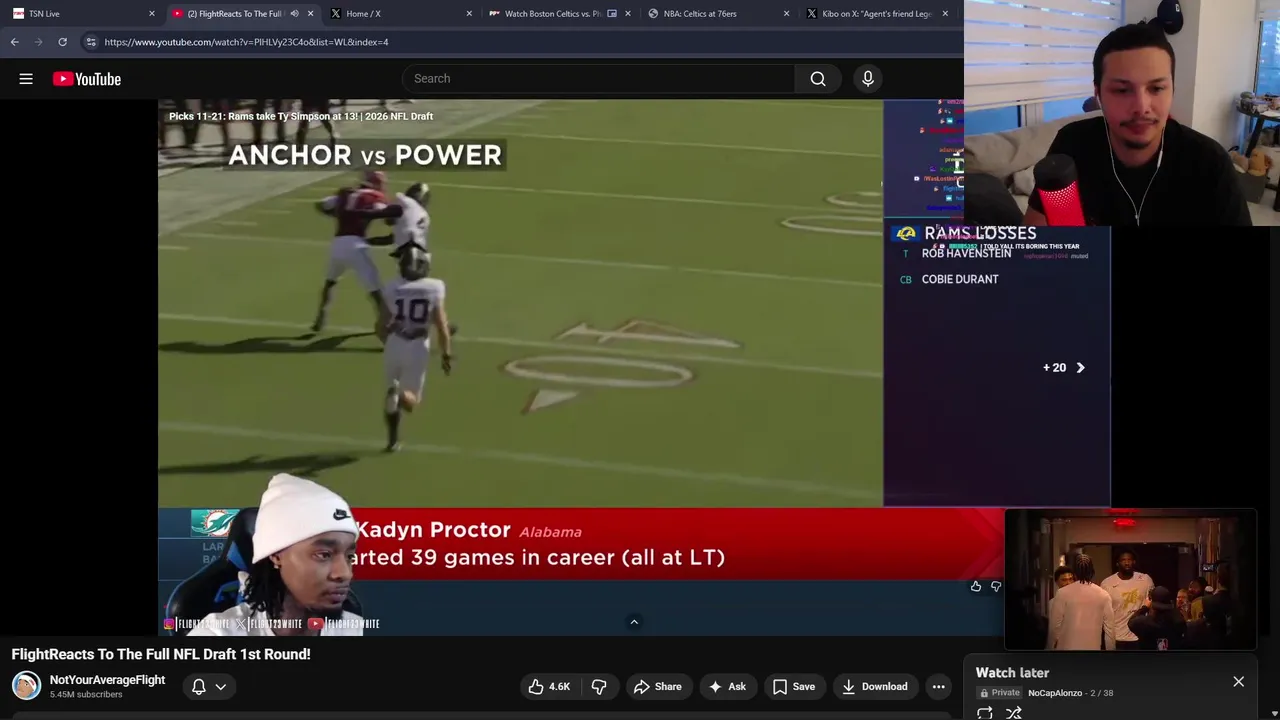Select the browser address bar URL
Screen dimensions: 1280x720
[x=246, y=42]
